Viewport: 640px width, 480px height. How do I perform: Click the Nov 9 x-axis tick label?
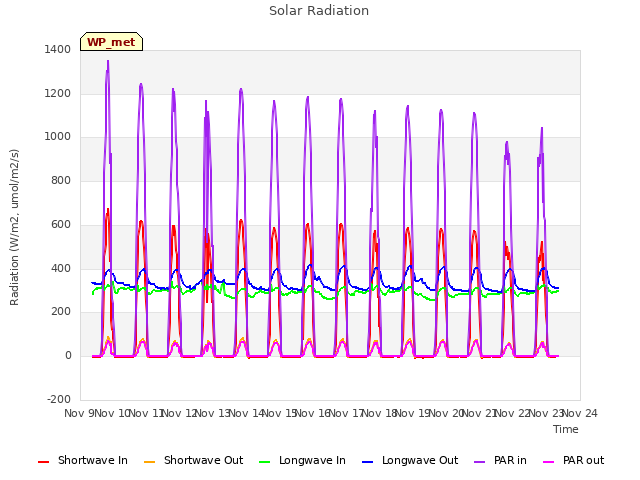pos(79,413)
